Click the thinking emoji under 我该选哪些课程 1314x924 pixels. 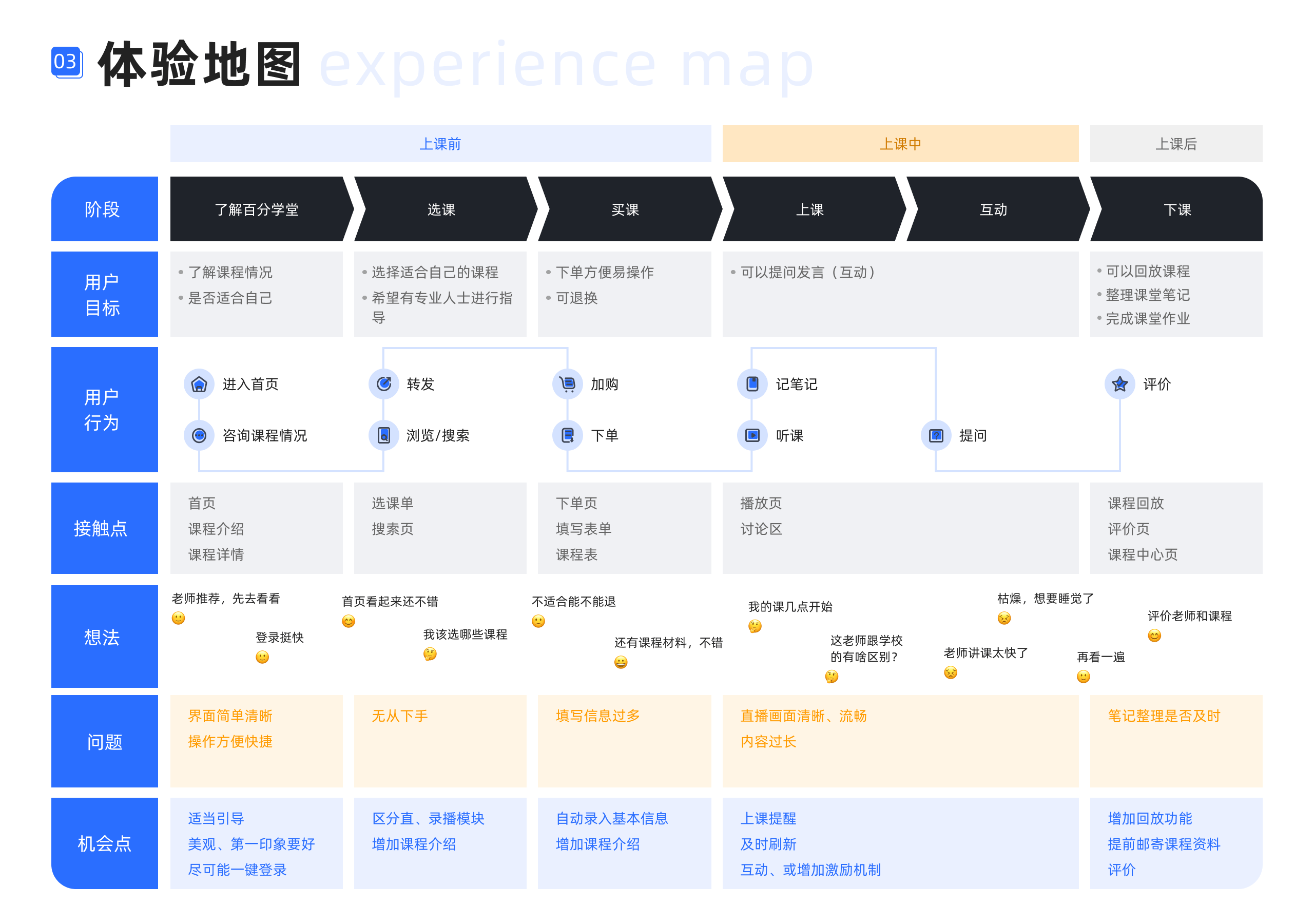[430, 654]
